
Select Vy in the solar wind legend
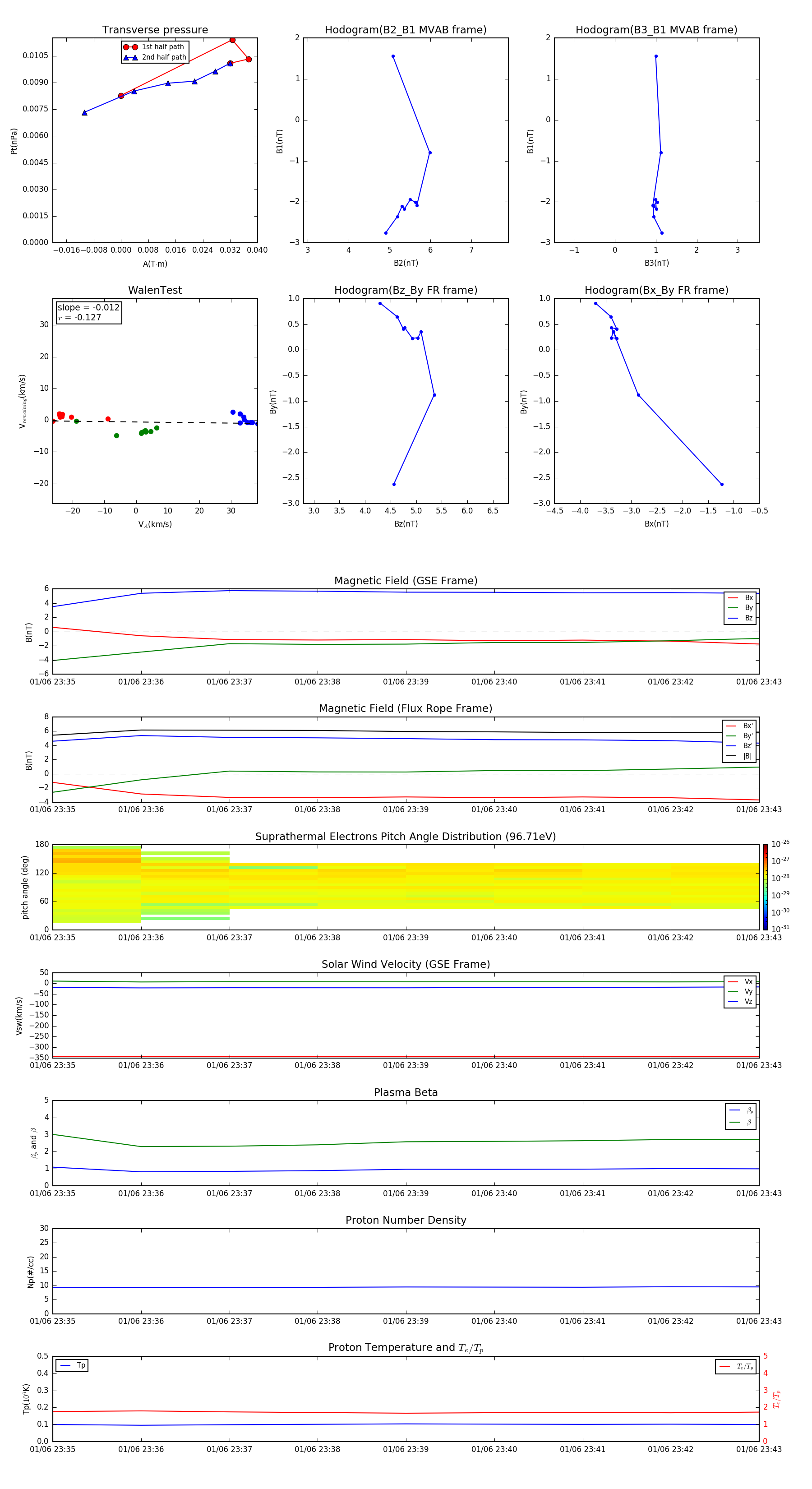[x=740, y=991]
